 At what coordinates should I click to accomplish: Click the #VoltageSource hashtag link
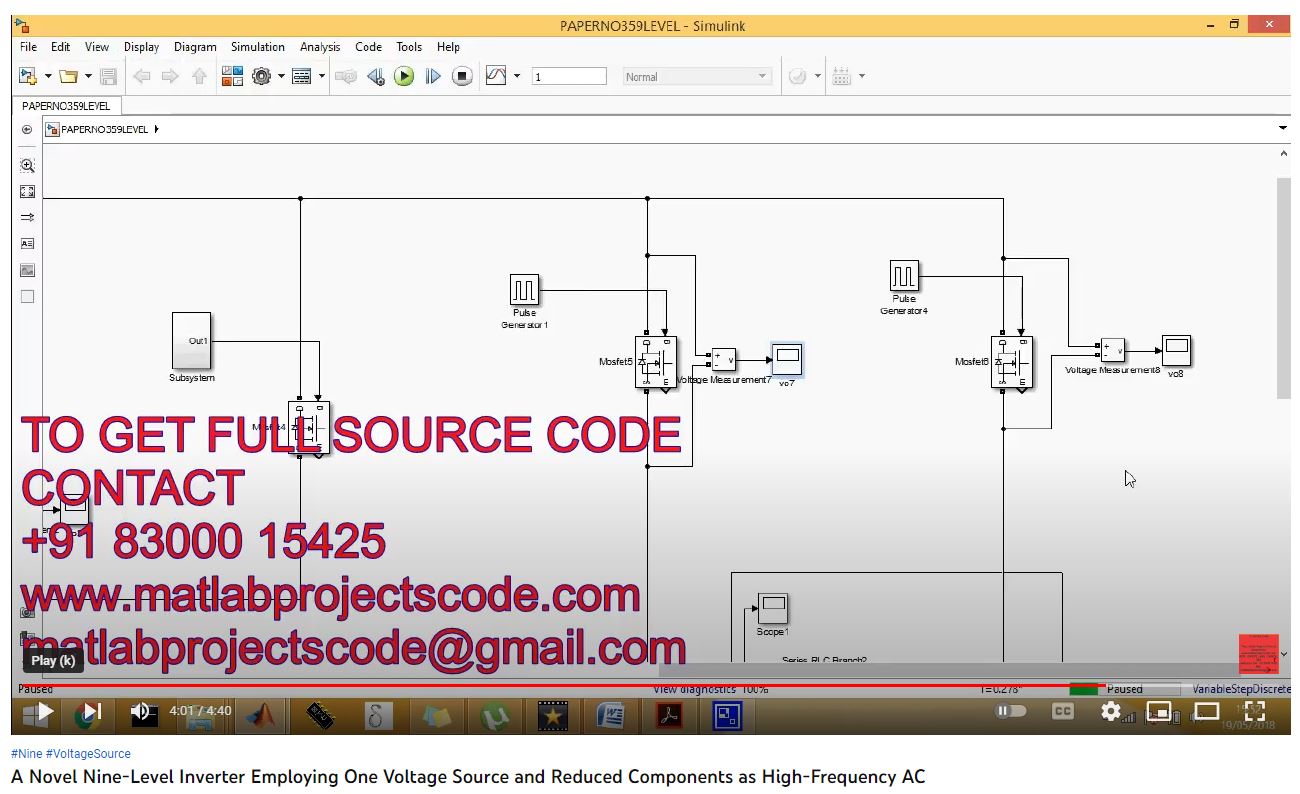coord(88,754)
